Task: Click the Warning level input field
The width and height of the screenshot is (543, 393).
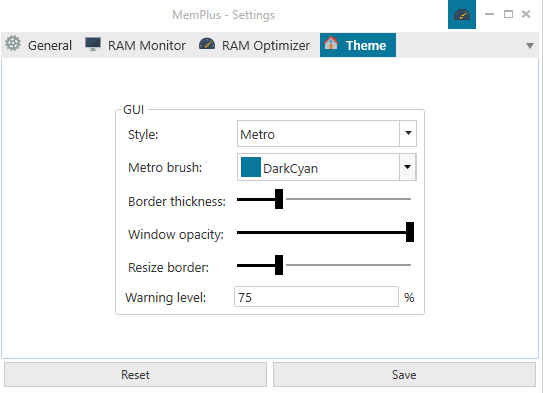Action: [316, 297]
